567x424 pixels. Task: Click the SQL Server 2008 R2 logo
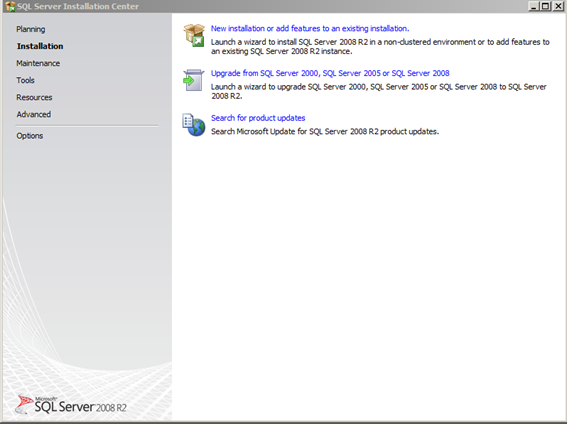[71, 405]
